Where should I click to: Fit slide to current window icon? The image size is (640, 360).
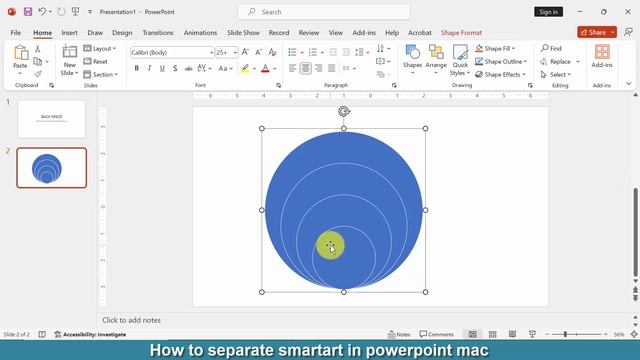pos(634,334)
